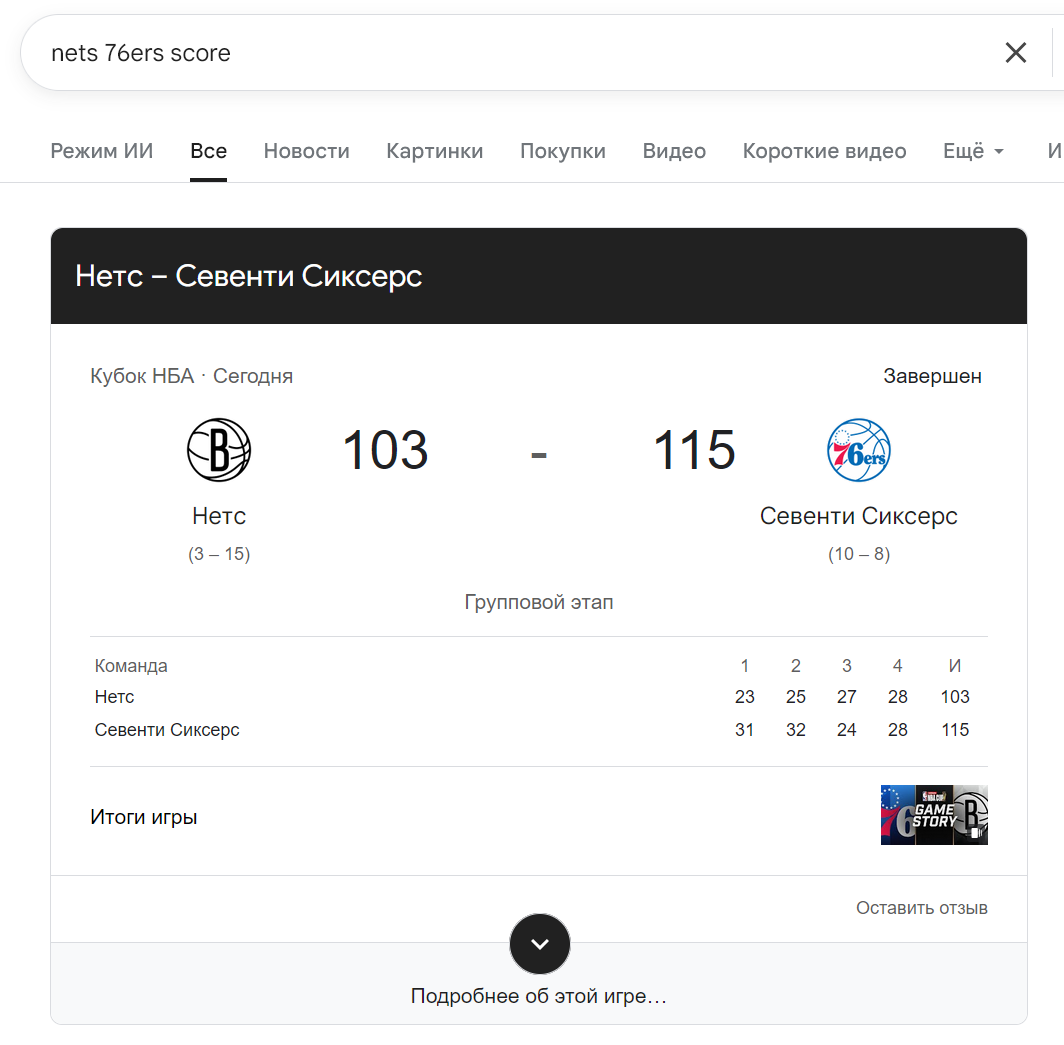Clear the search query with X icon
This screenshot has width=1064, height=1045.
point(1015,53)
